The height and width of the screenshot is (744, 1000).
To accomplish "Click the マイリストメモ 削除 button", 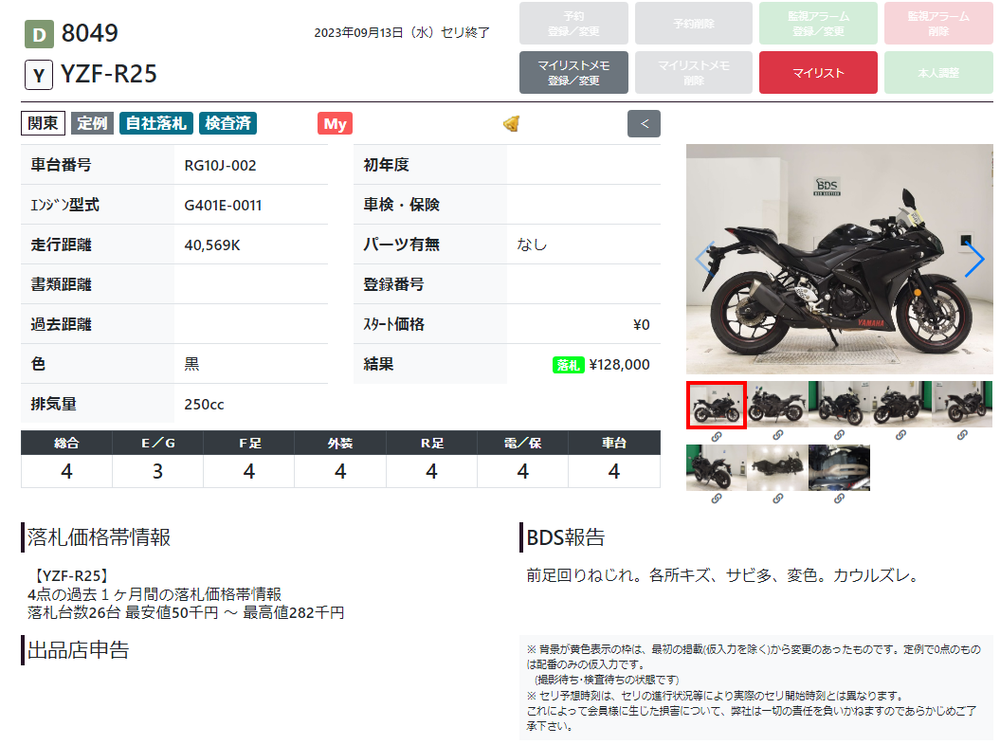I will point(693,73).
